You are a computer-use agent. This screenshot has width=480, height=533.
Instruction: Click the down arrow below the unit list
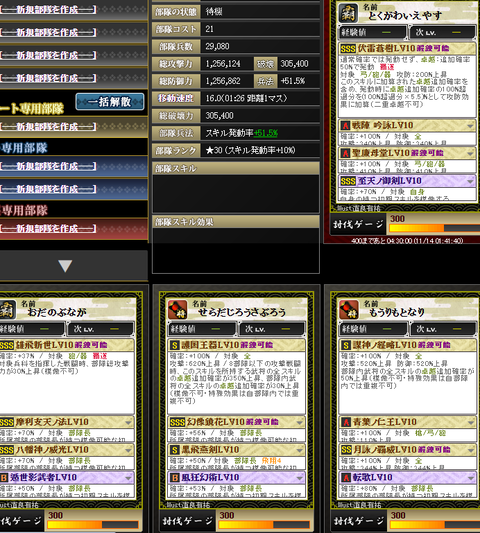(x=65, y=266)
